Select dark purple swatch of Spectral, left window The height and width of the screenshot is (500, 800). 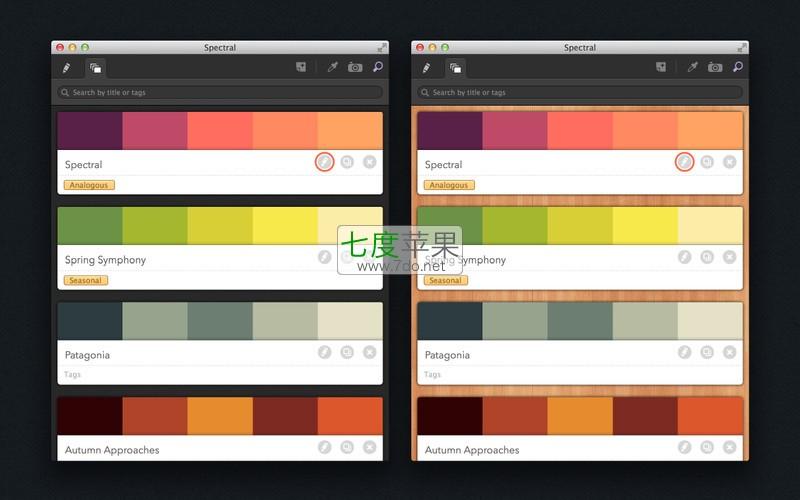tap(90, 131)
